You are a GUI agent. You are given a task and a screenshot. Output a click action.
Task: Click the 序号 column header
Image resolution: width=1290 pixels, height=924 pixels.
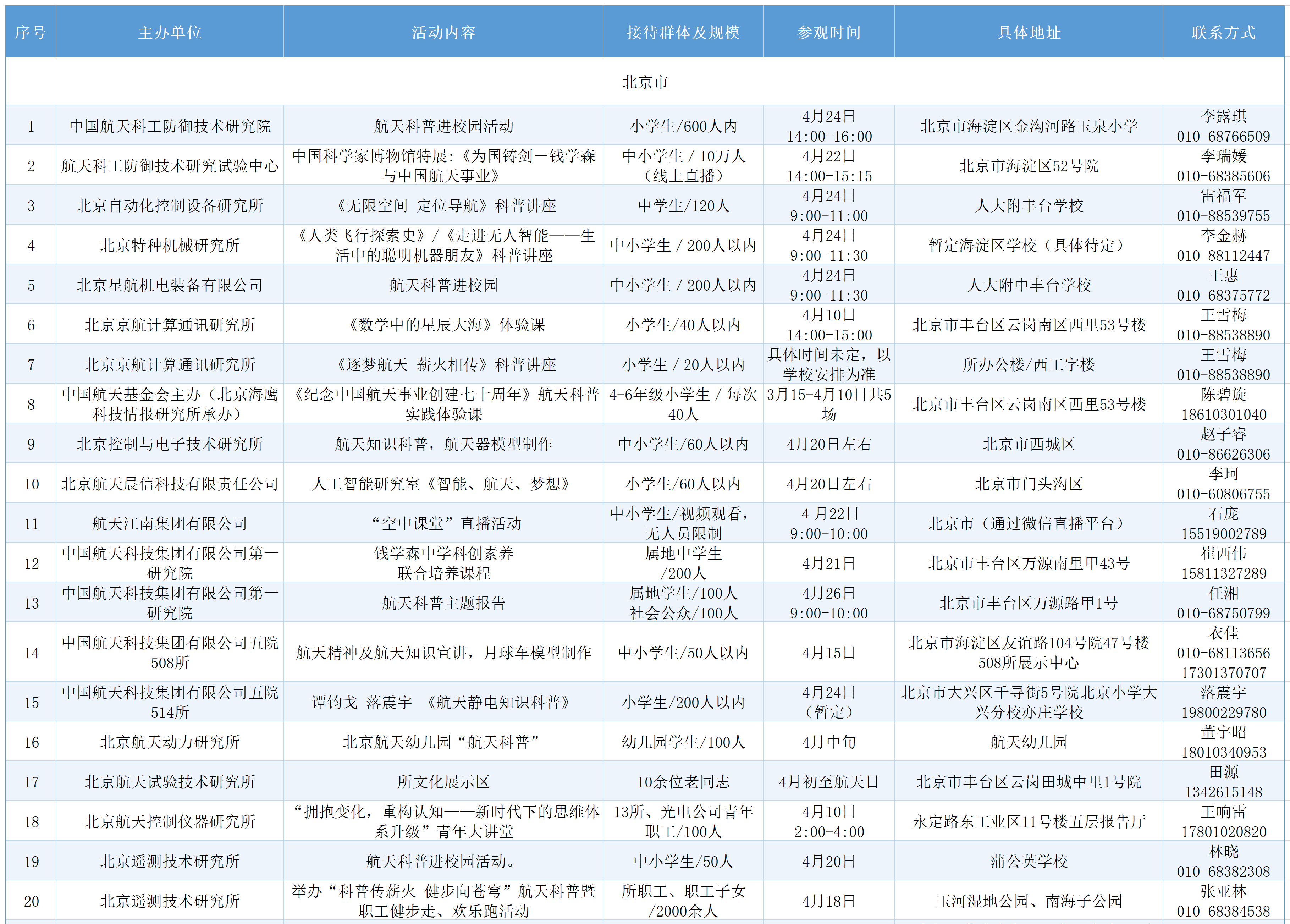coord(31,32)
